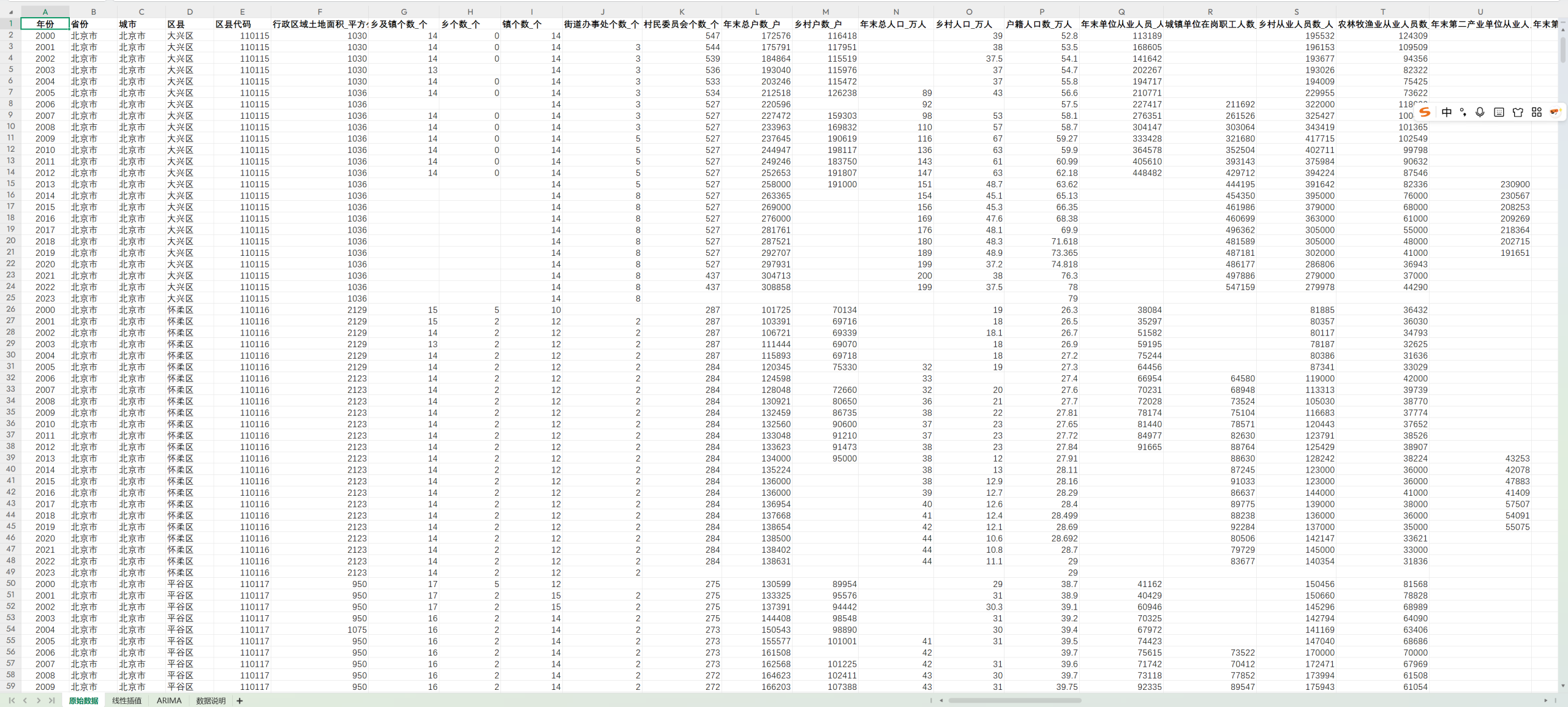Toggle Chinese/English input mode button

pyautogui.click(x=1446, y=112)
